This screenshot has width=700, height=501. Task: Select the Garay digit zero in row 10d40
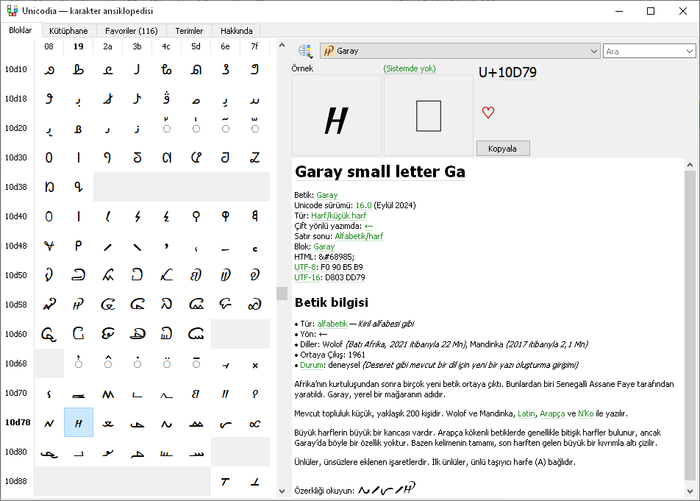point(49,216)
